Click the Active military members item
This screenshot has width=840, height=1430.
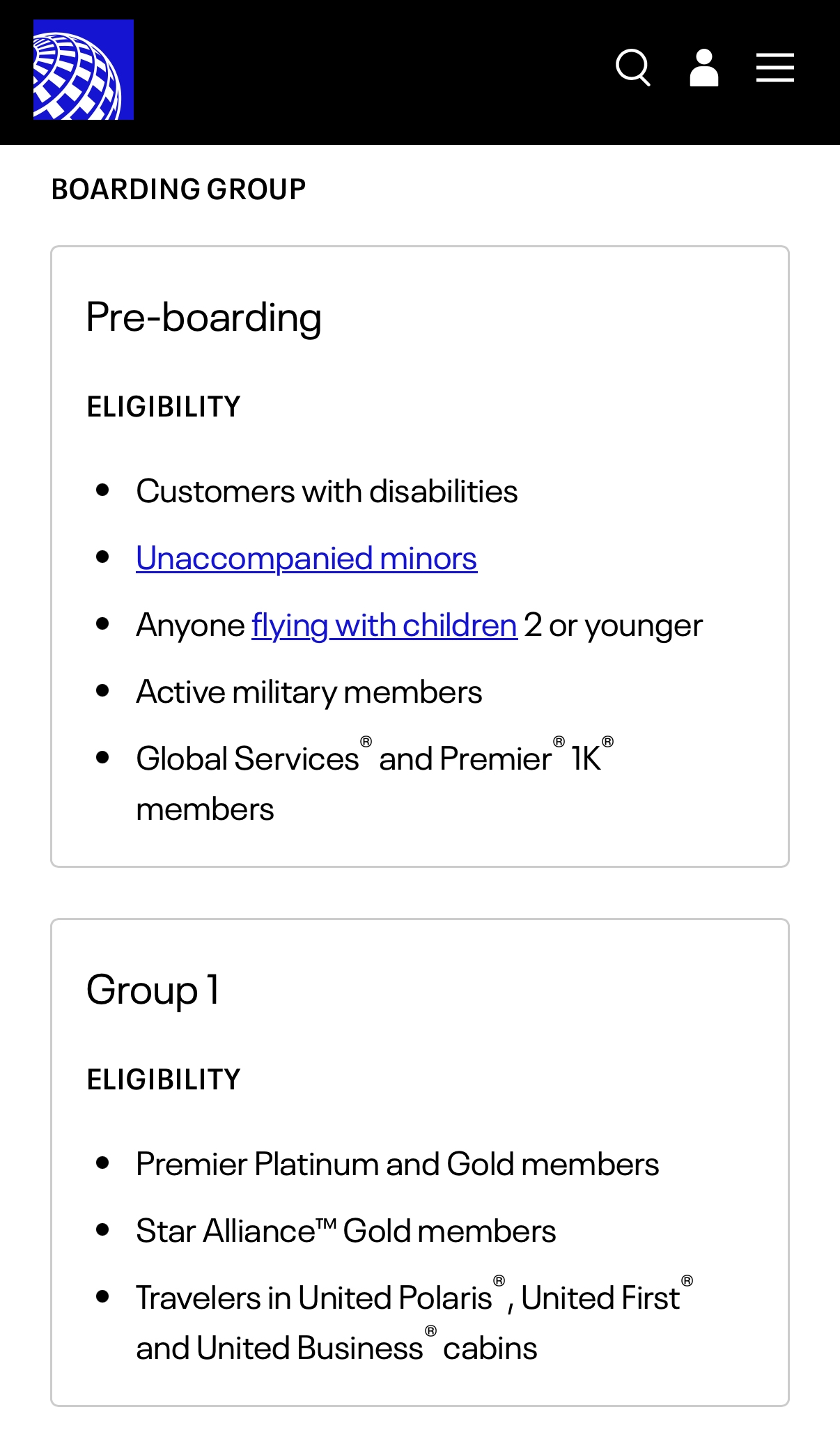click(309, 692)
